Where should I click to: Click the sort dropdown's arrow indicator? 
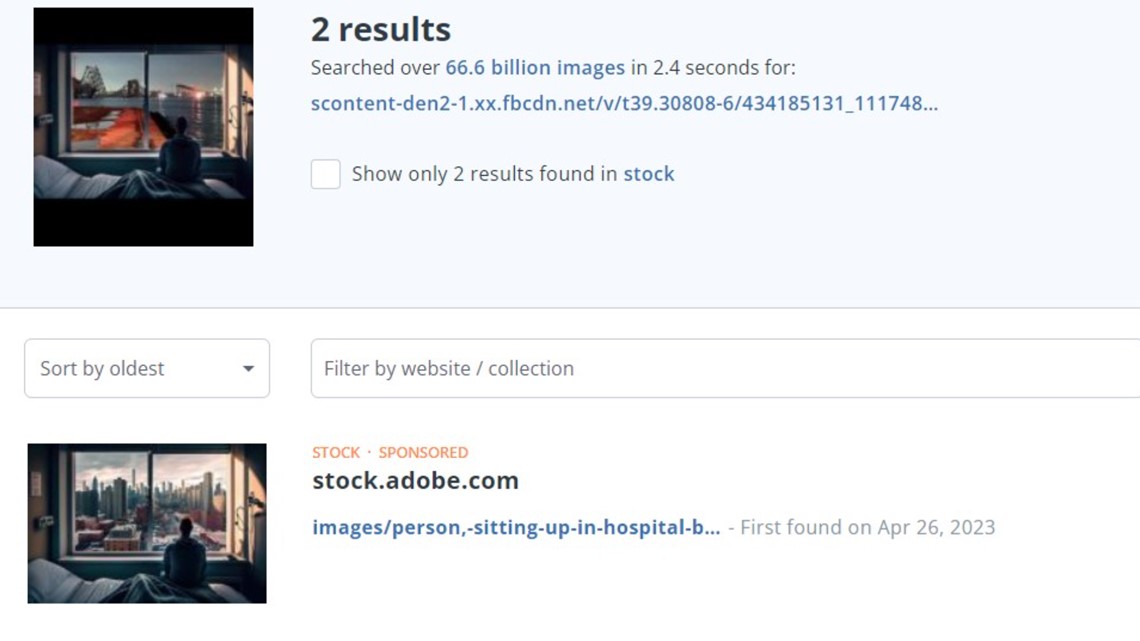[249, 368]
